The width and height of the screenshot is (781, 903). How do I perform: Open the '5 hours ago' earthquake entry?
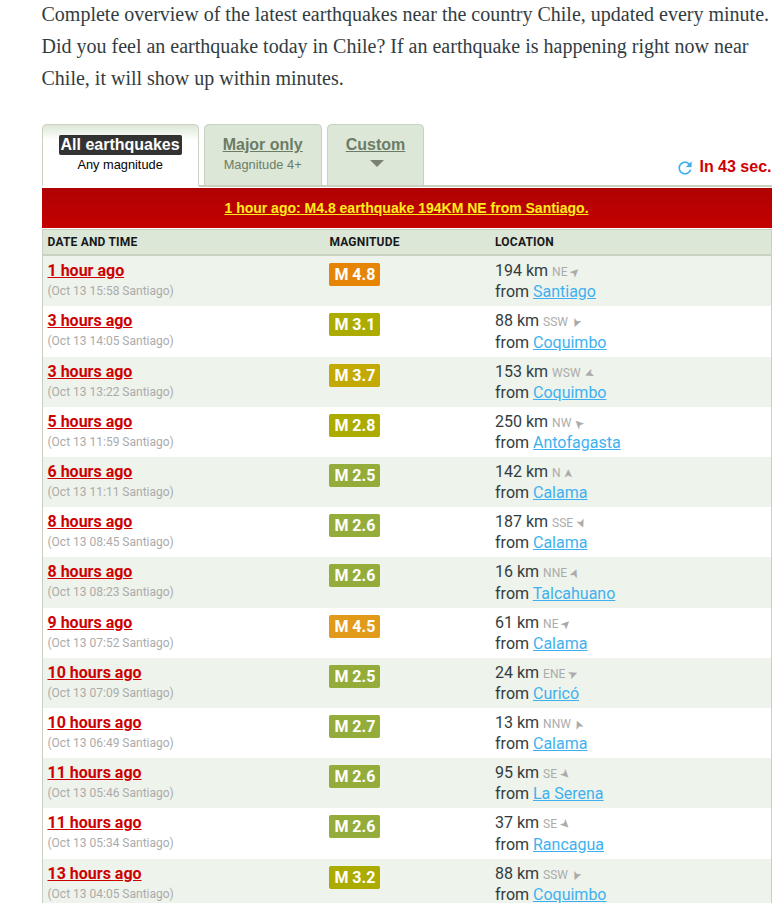click(x=90, y=422)
